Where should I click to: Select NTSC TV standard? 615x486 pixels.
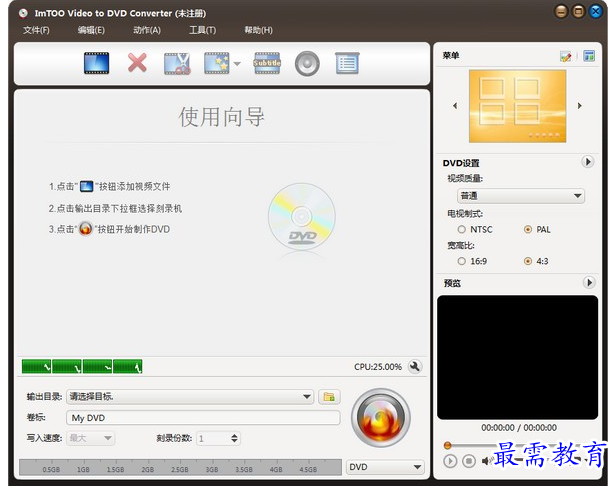pyautogui.click(x=475, y=229)
